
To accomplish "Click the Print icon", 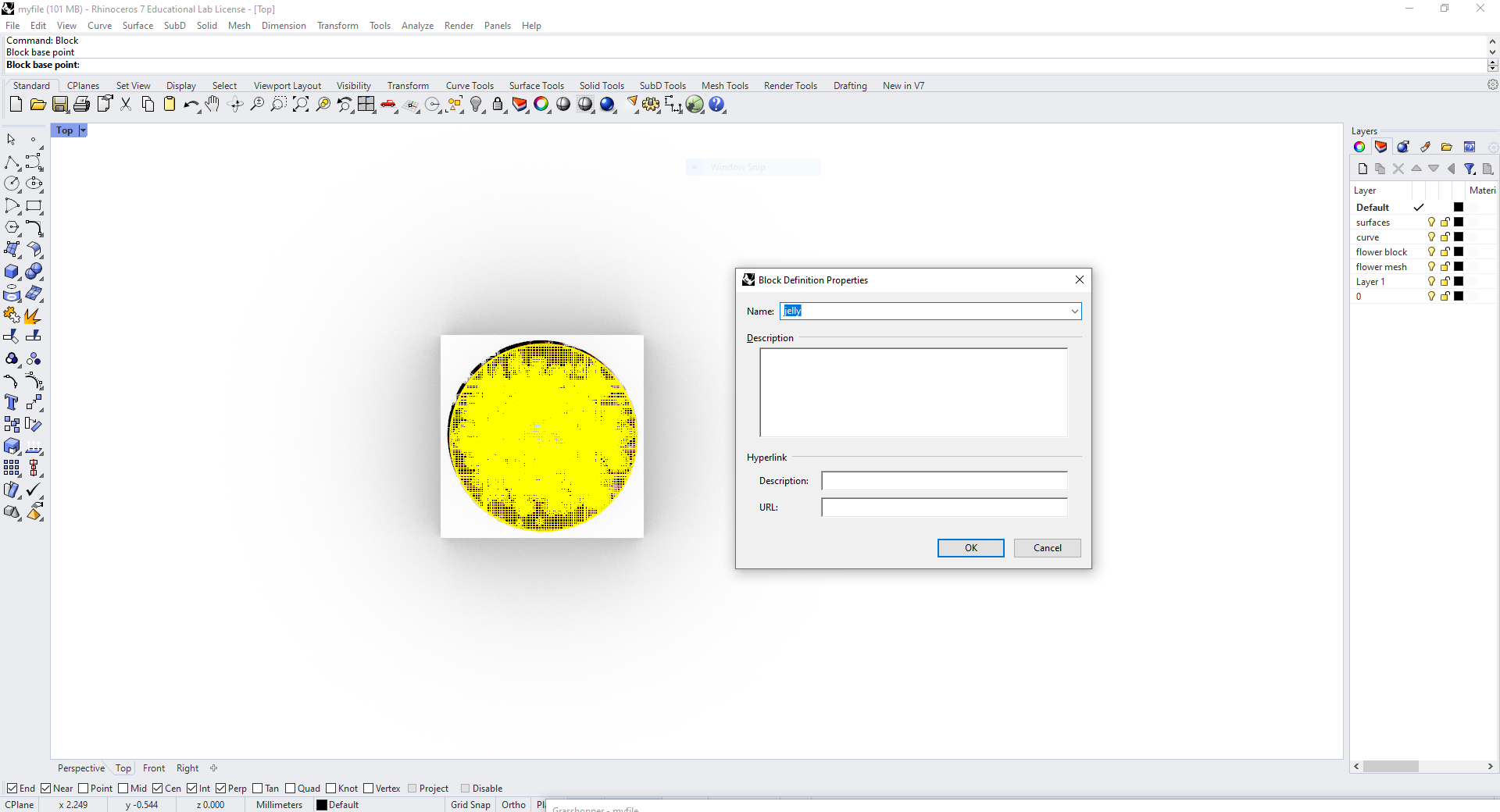I will tap(82, 104).
